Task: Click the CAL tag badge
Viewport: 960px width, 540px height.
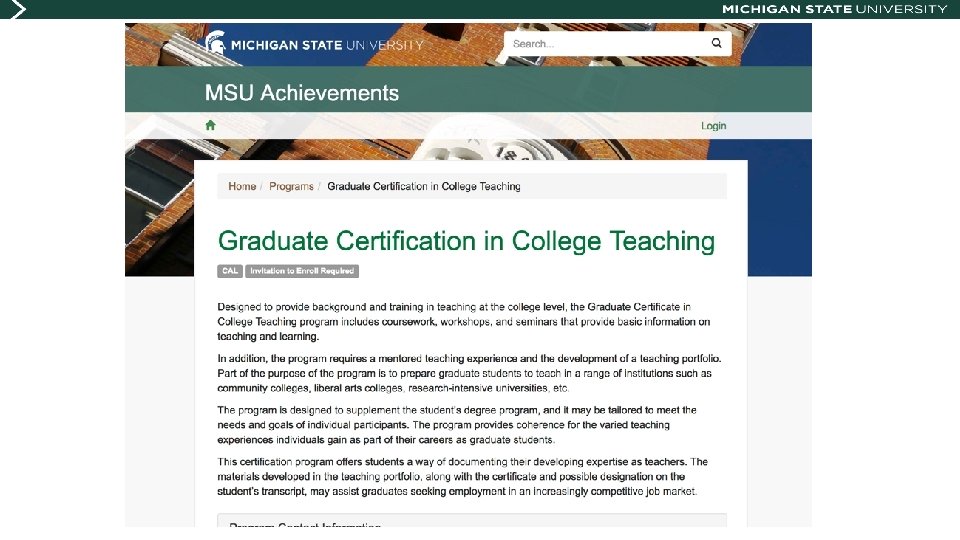Action: tap(230, 271)
